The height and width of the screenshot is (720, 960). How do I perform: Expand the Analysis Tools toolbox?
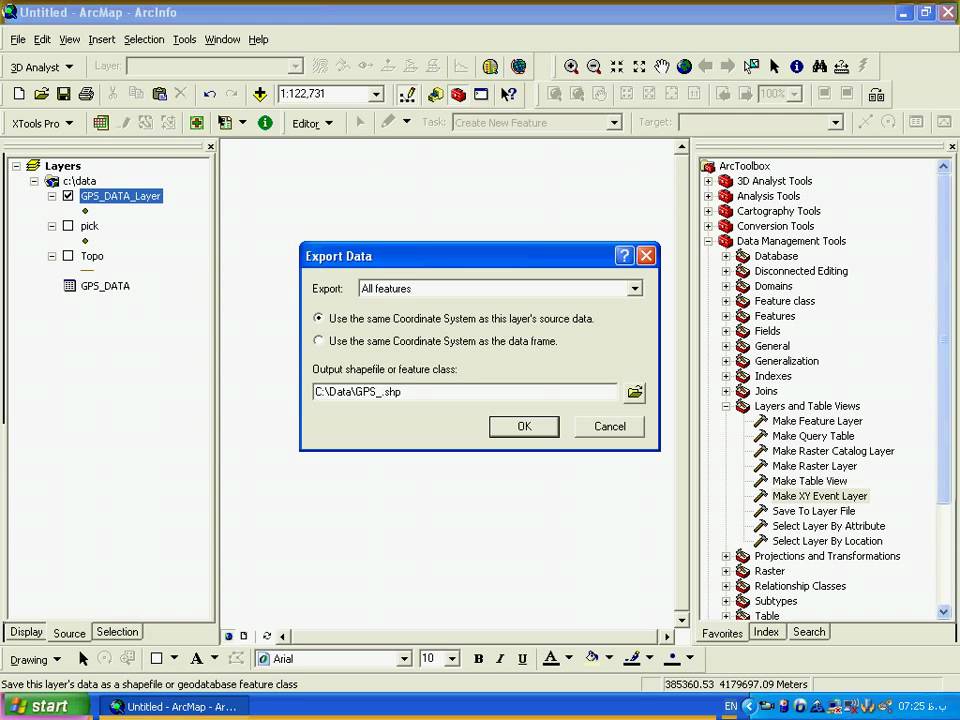click(708, 196)
